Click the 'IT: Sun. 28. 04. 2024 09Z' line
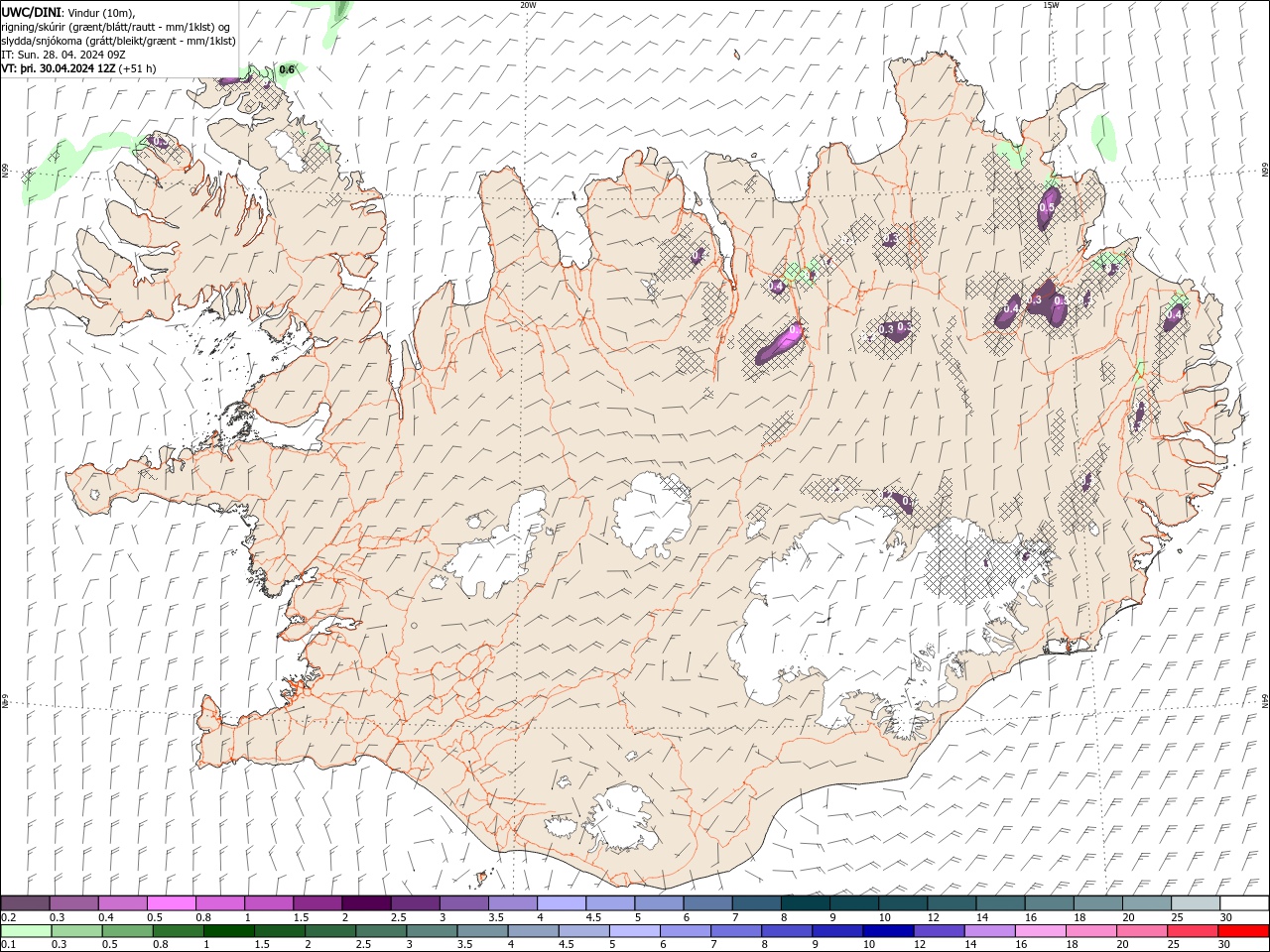 [63, 55]
